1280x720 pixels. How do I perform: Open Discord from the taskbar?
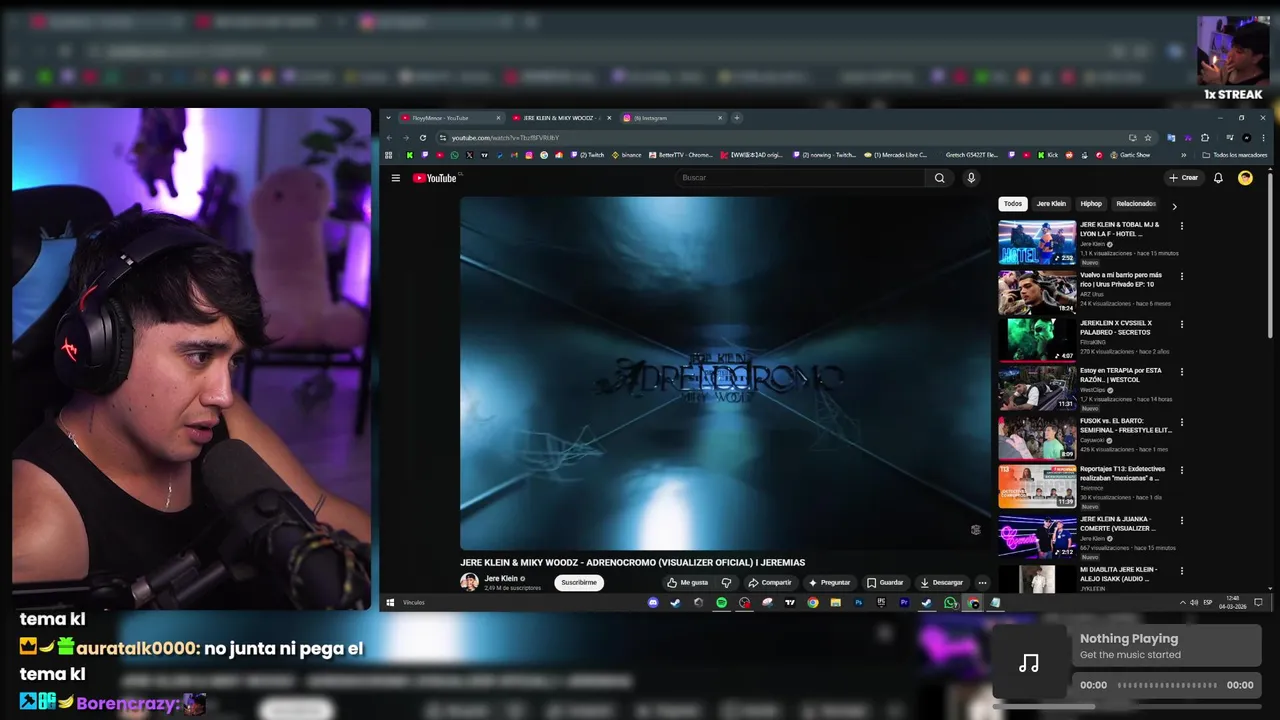(x=653, y=602)
